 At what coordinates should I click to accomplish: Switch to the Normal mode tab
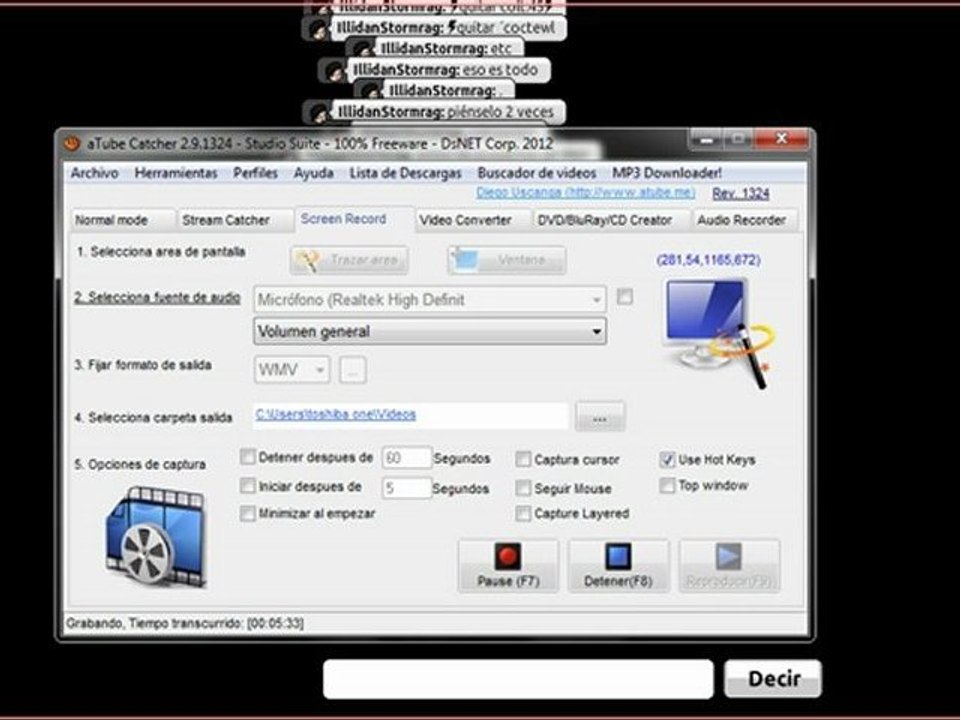(x=122, y=220)
